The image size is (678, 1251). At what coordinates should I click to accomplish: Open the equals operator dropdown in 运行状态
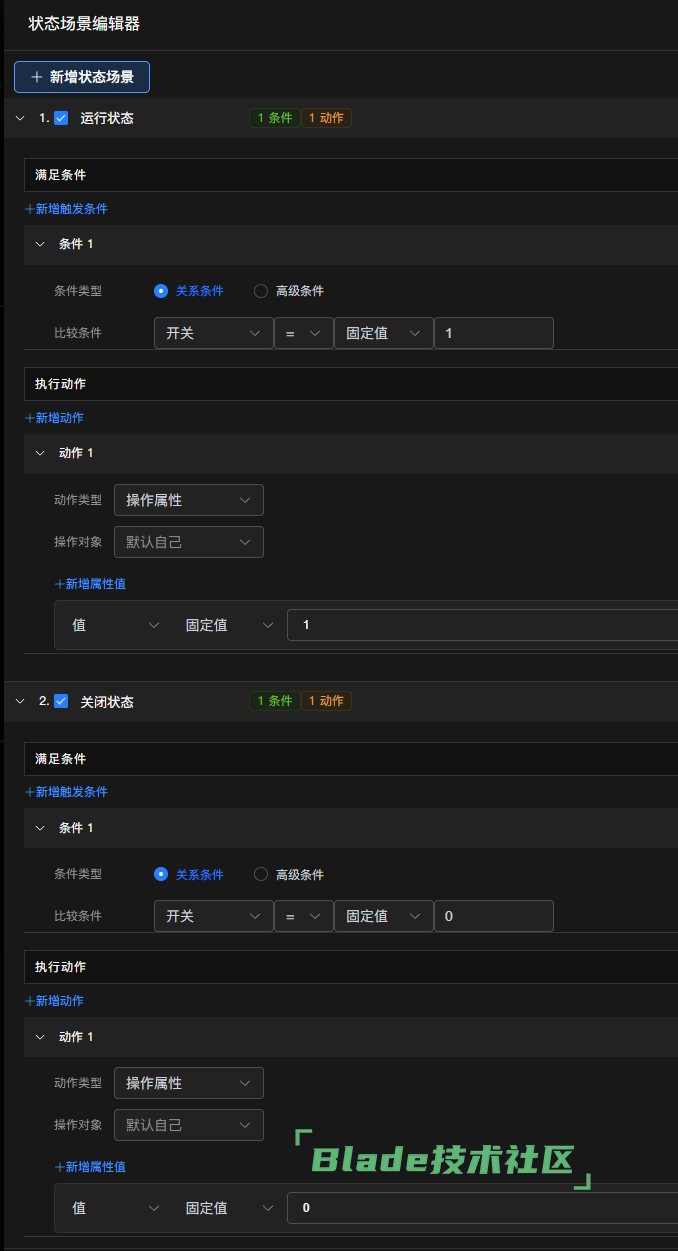click(303, 333)
